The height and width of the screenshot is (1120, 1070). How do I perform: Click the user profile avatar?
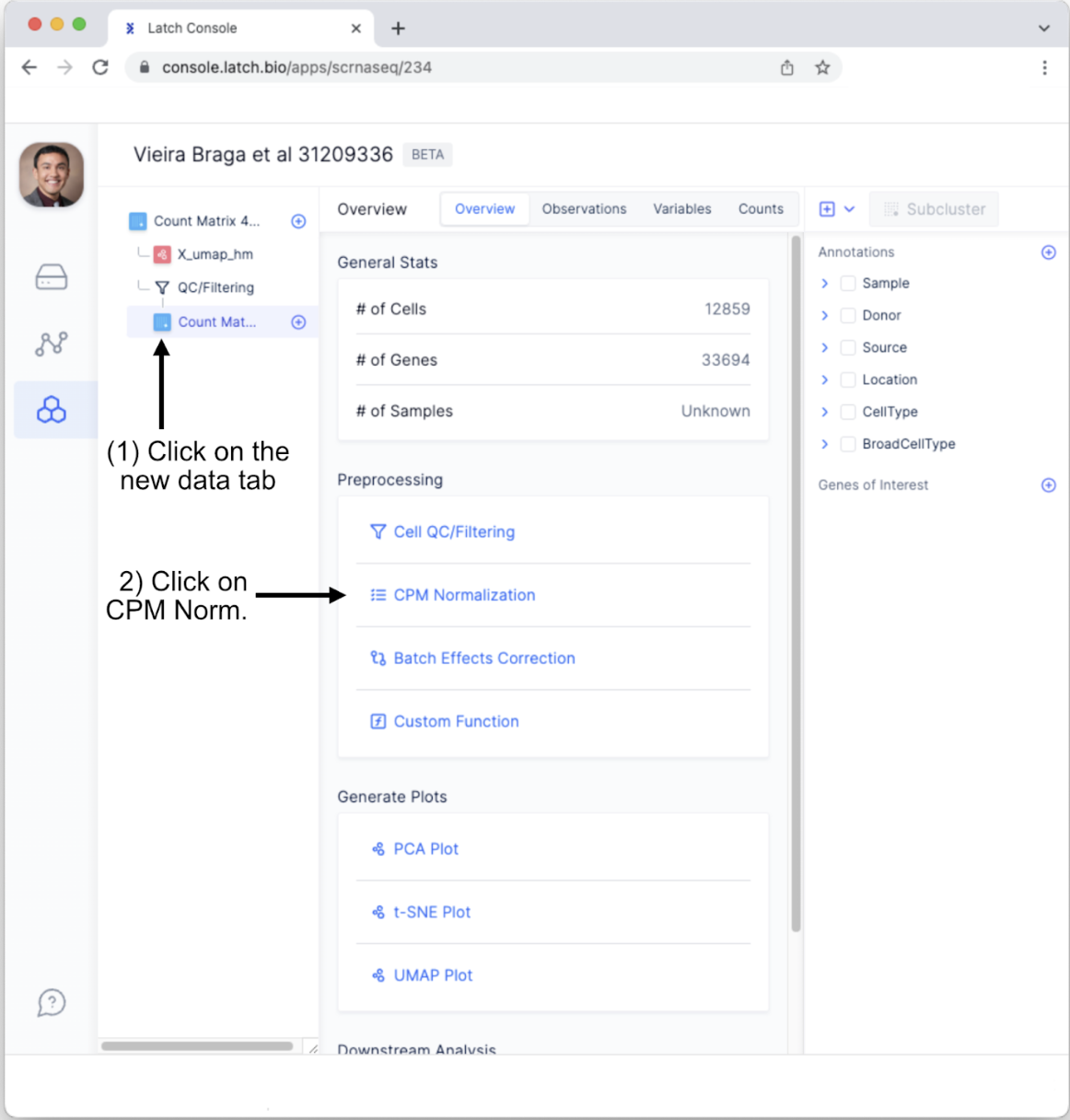[52, 174]
